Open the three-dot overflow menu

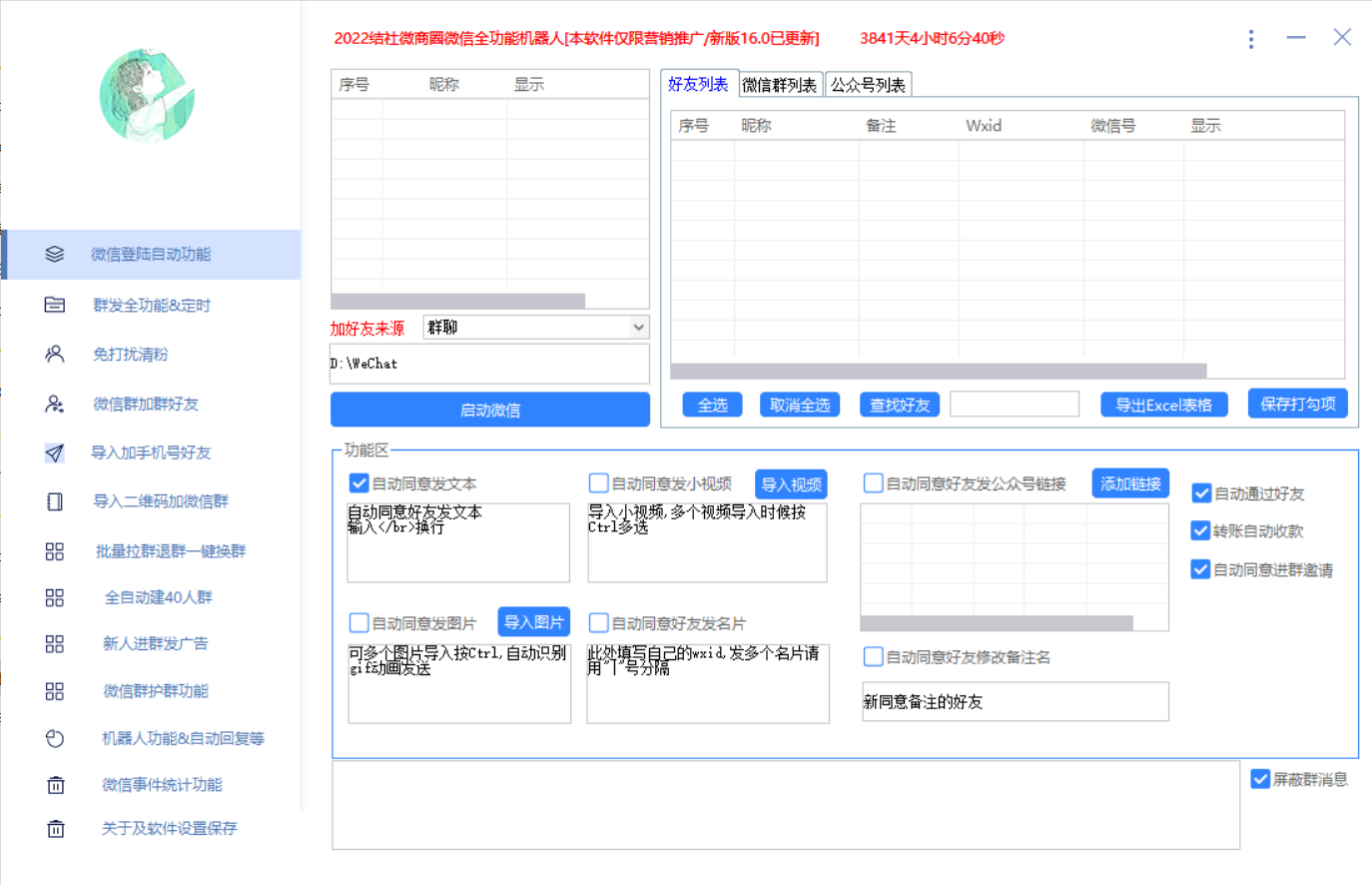[1251, 39]
